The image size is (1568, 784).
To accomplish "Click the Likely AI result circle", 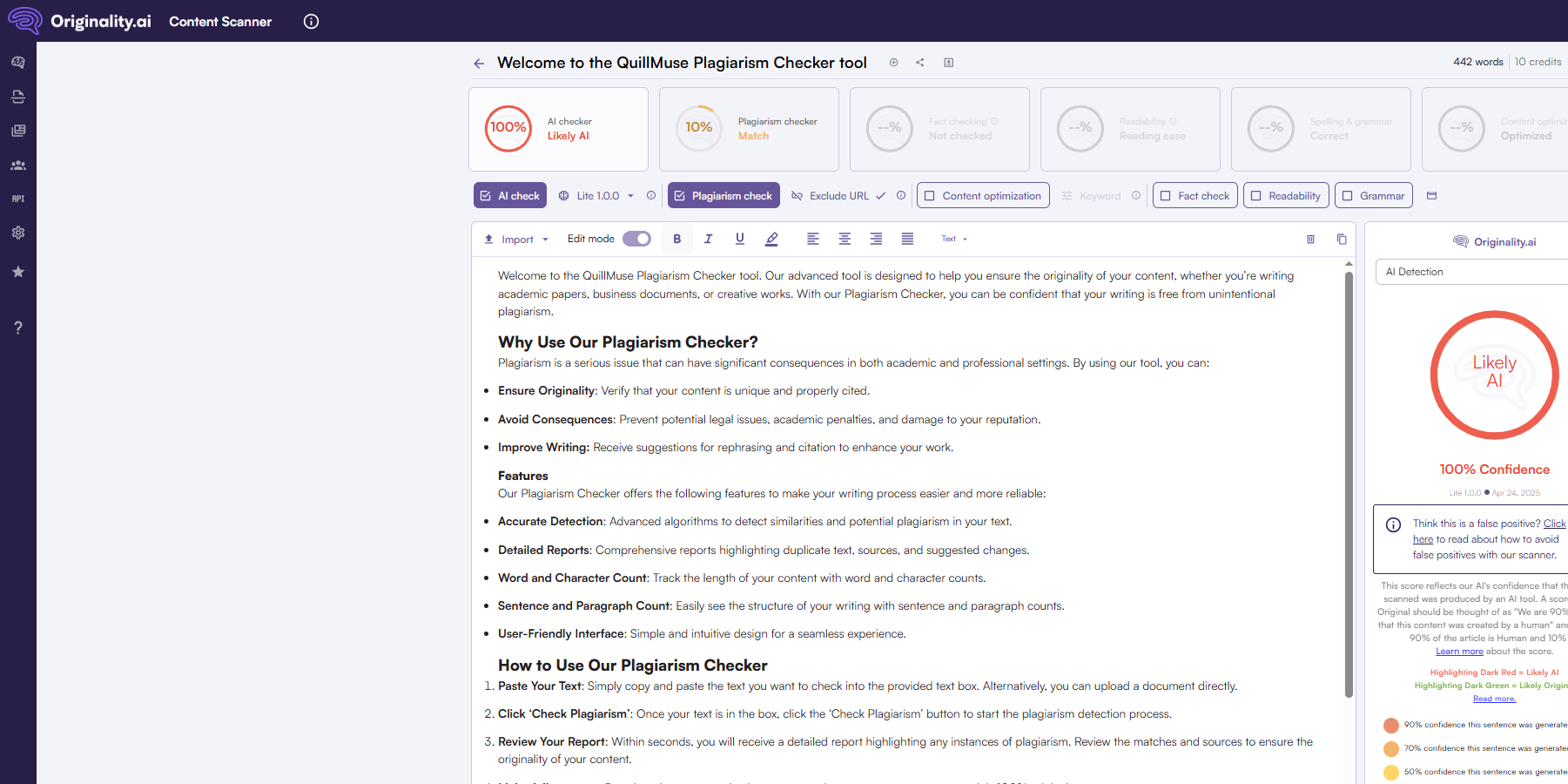I will pyautogui.click(x=1494, y=375).
